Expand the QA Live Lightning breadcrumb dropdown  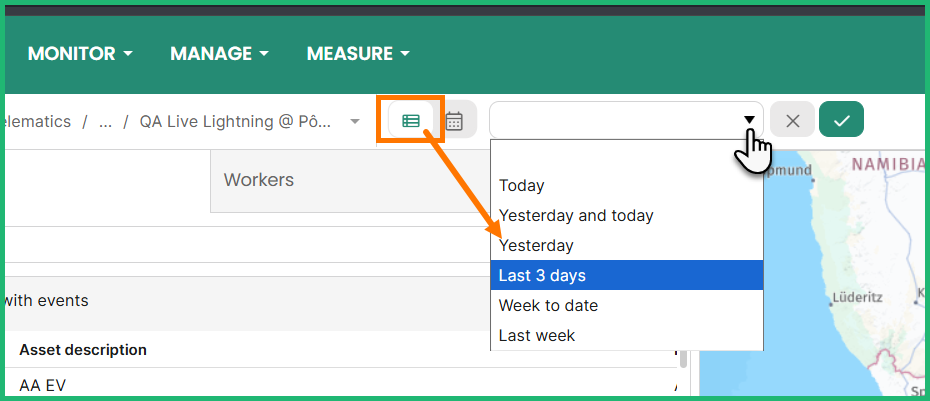[x=354, y=122]
